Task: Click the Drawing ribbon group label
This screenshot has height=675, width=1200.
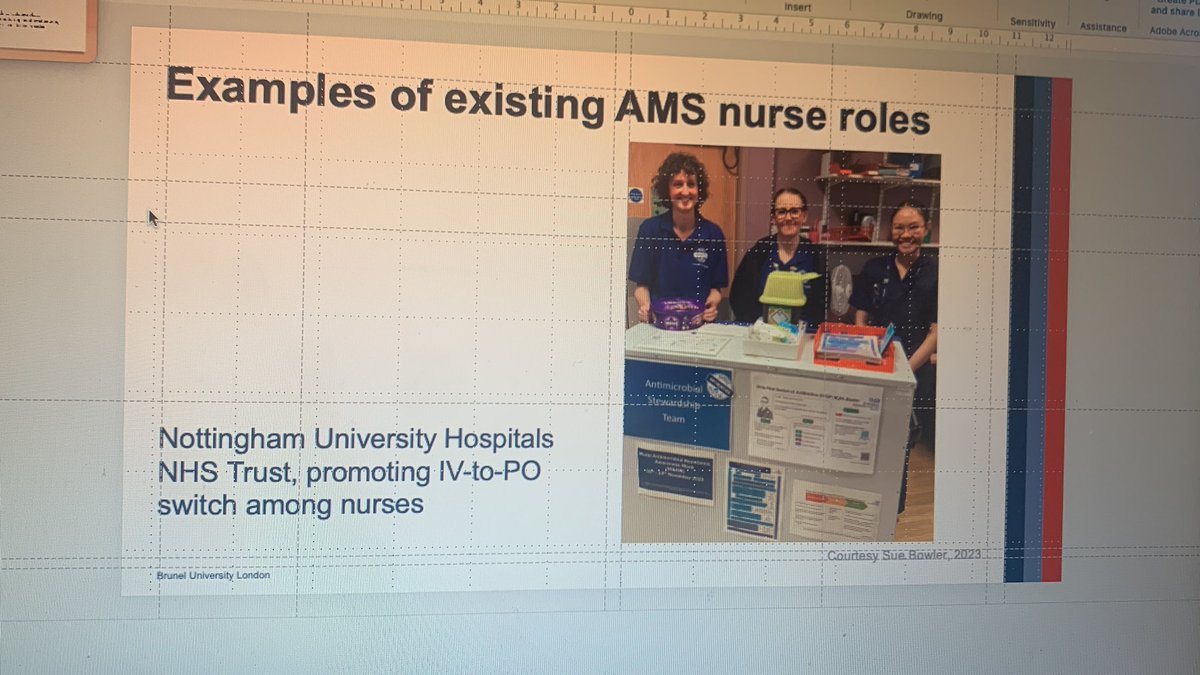Action: coord(924,15)
